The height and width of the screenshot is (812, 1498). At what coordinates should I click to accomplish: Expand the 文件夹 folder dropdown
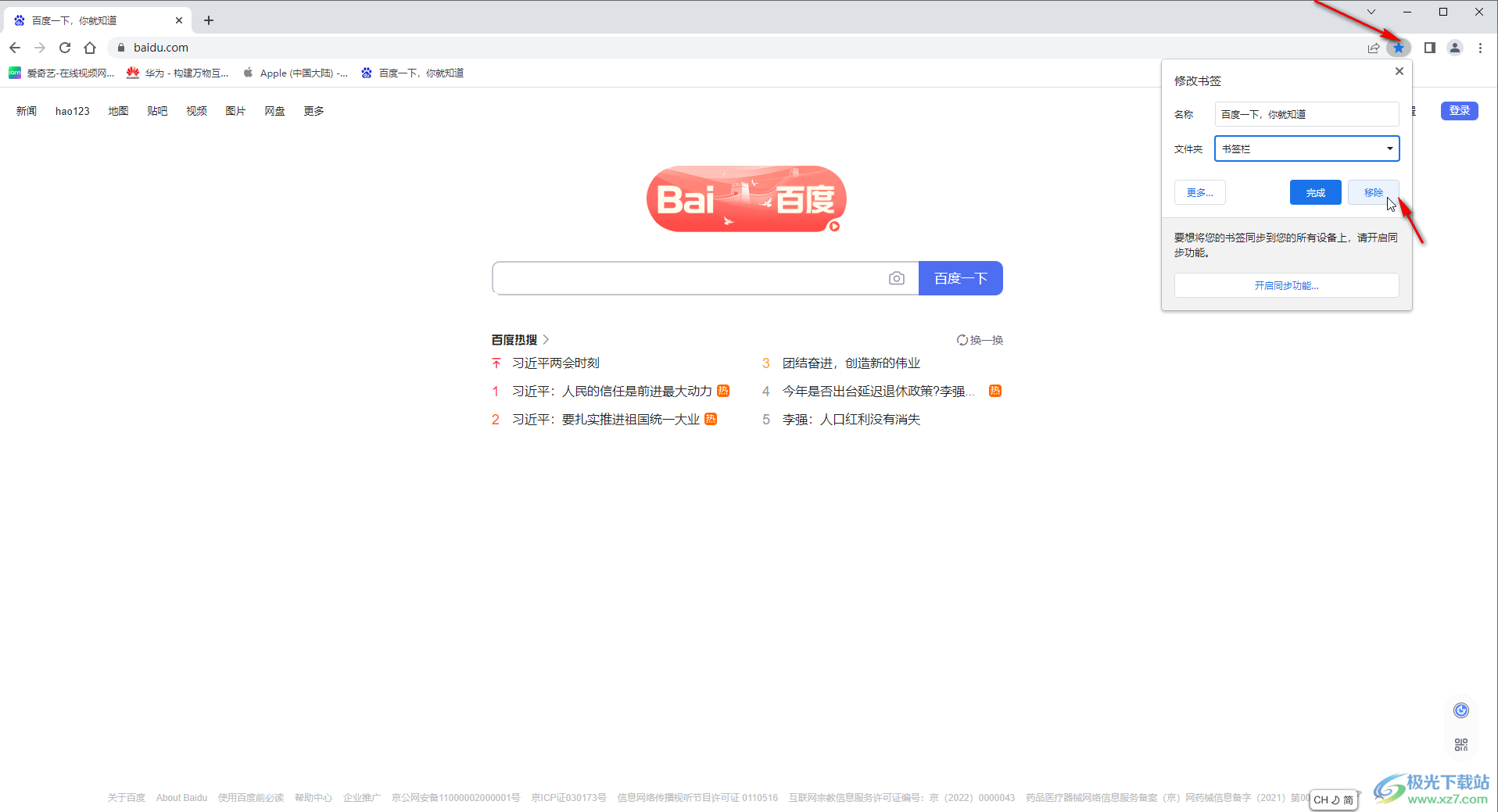1307,148
